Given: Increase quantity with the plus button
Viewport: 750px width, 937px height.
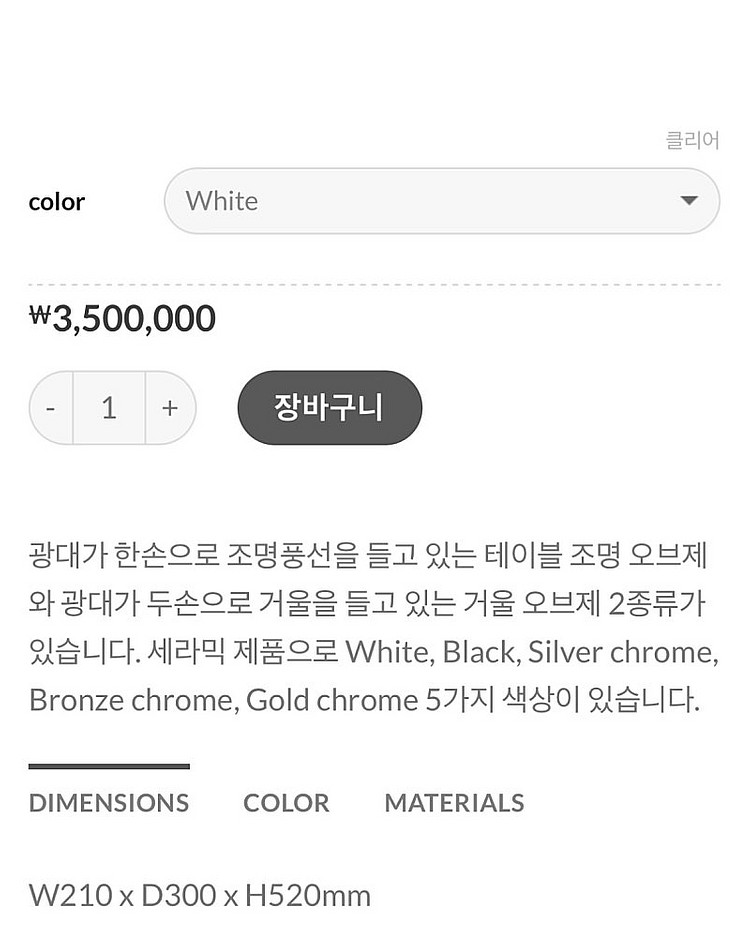Looking at the screenshot, I should (x=170, y=408).
